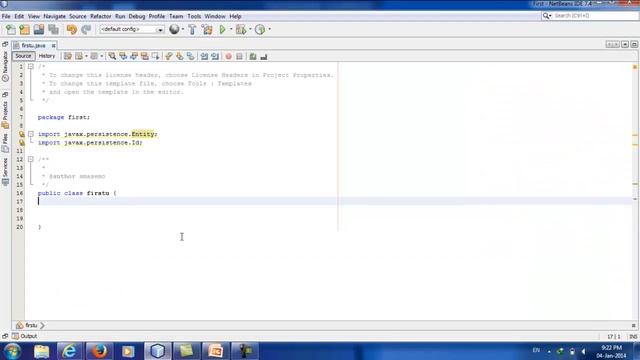Open Firefox from the taskbar
Viewport: 640px width, 360px height.
tap(99, 351)
